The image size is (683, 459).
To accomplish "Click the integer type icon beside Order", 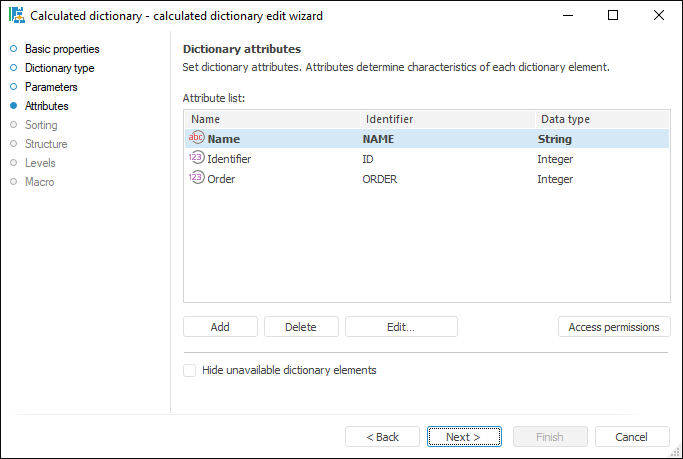I will [x=196, y=179].
